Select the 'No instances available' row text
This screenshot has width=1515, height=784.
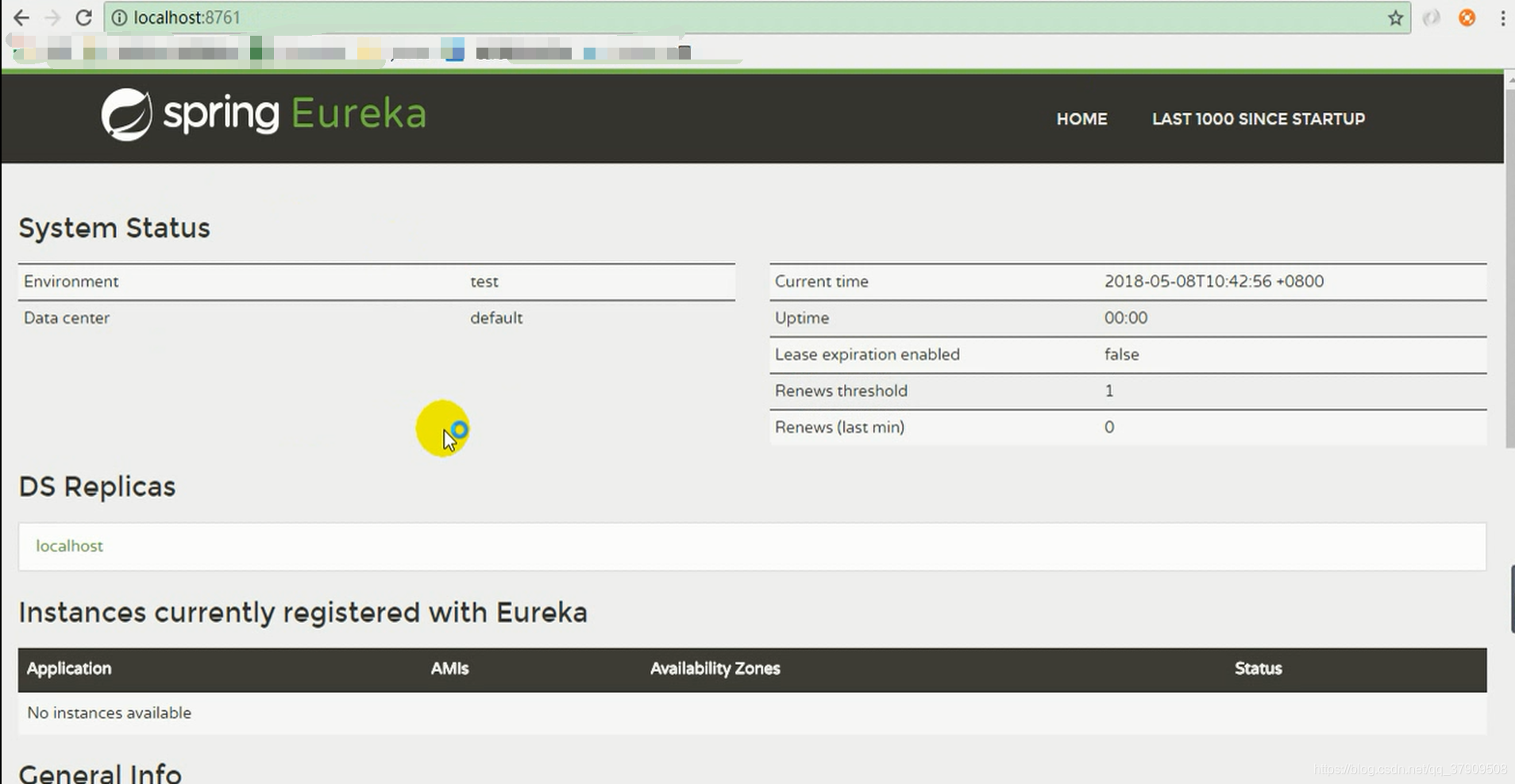click(x=110, y=713)
